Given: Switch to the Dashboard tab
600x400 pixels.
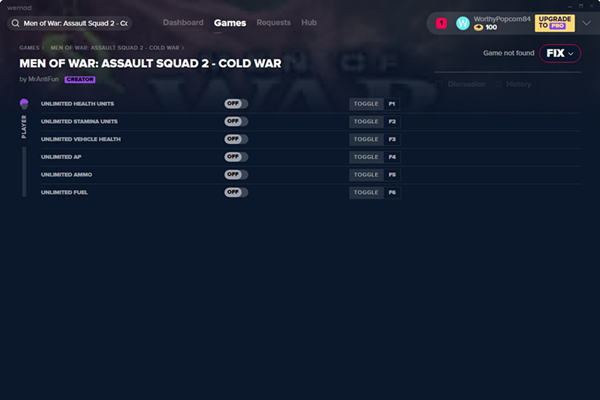Looking at the screenshot, I should [183, 23].
